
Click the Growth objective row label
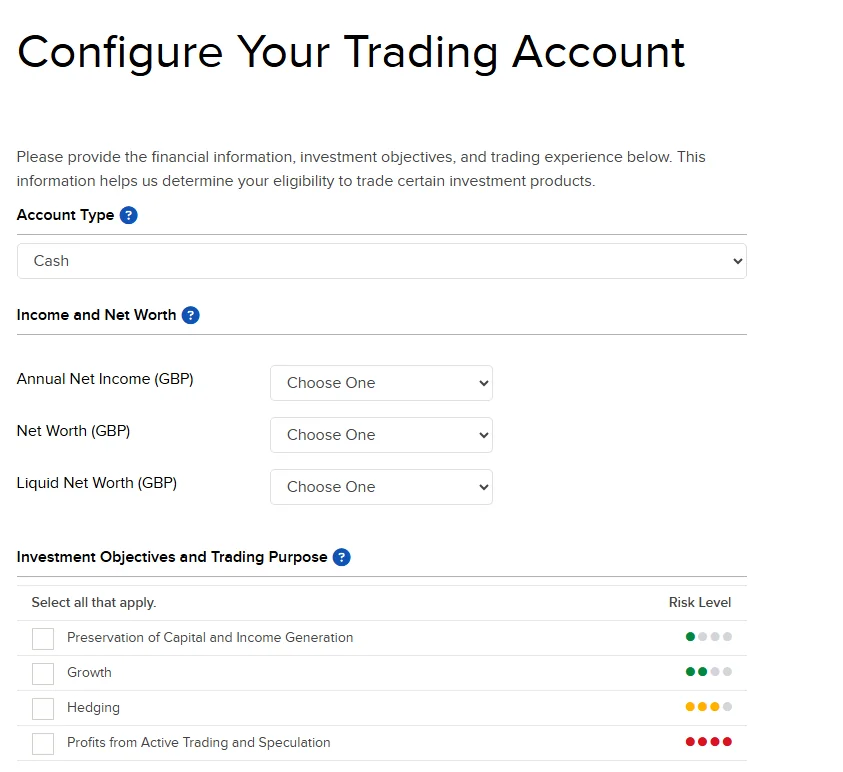point(90,673)
